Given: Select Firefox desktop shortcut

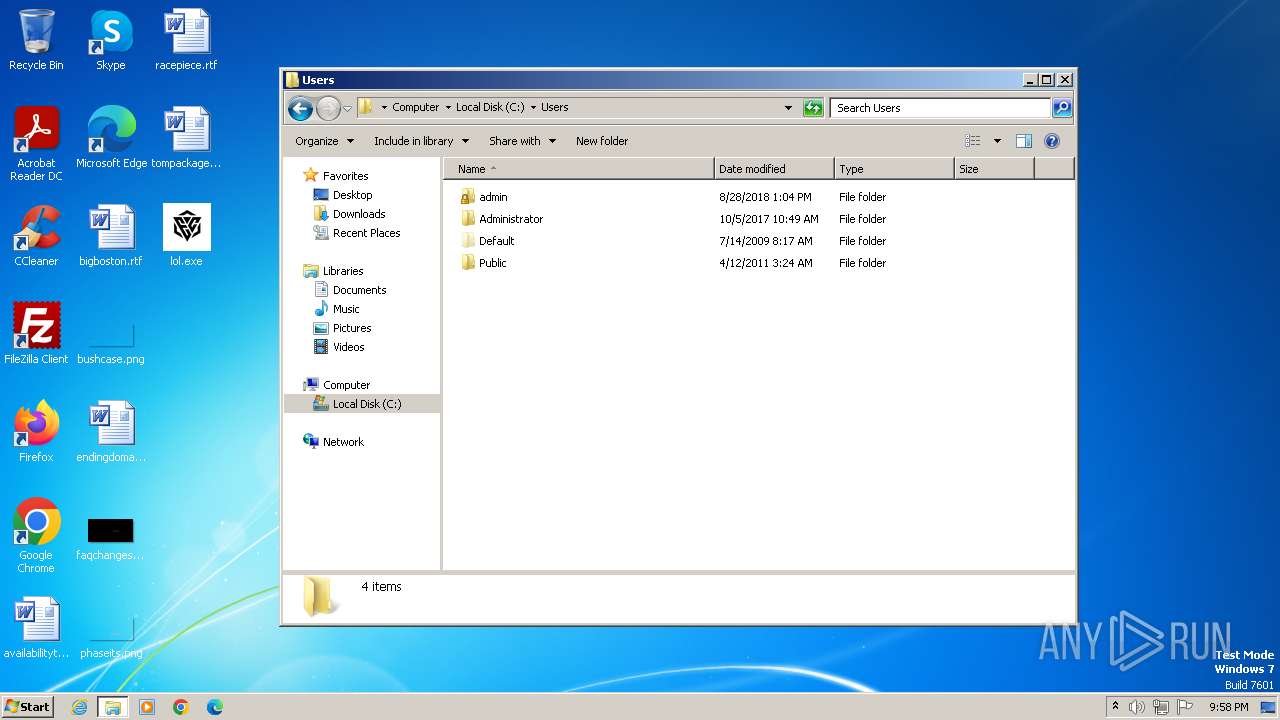Looking at the screenshot, I should (36, 432).
